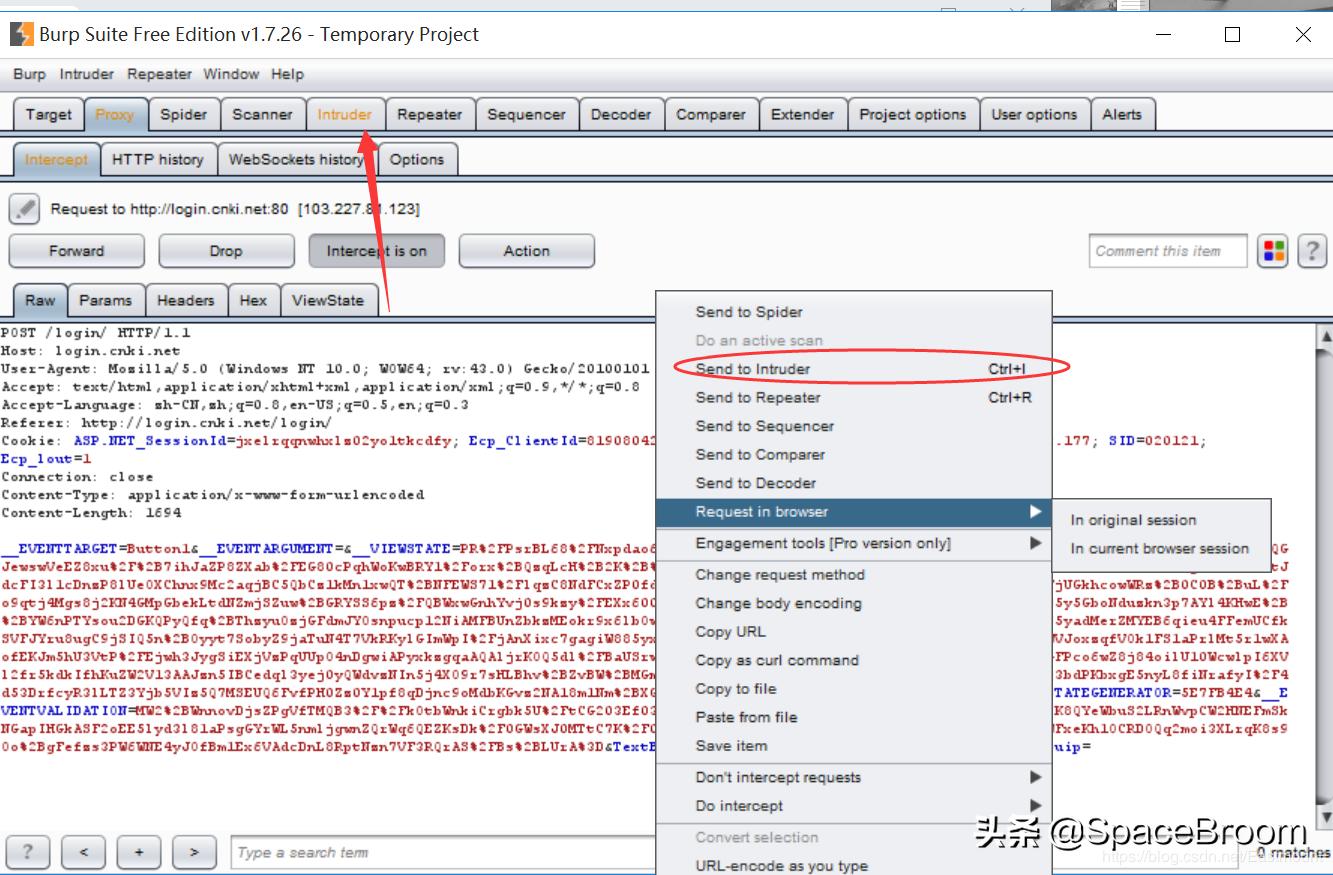Screen dimensions: 1333x875
Task: Click the Burp Suite logo in the title bar
Action: pyautogui.click(x=21, y=34)
